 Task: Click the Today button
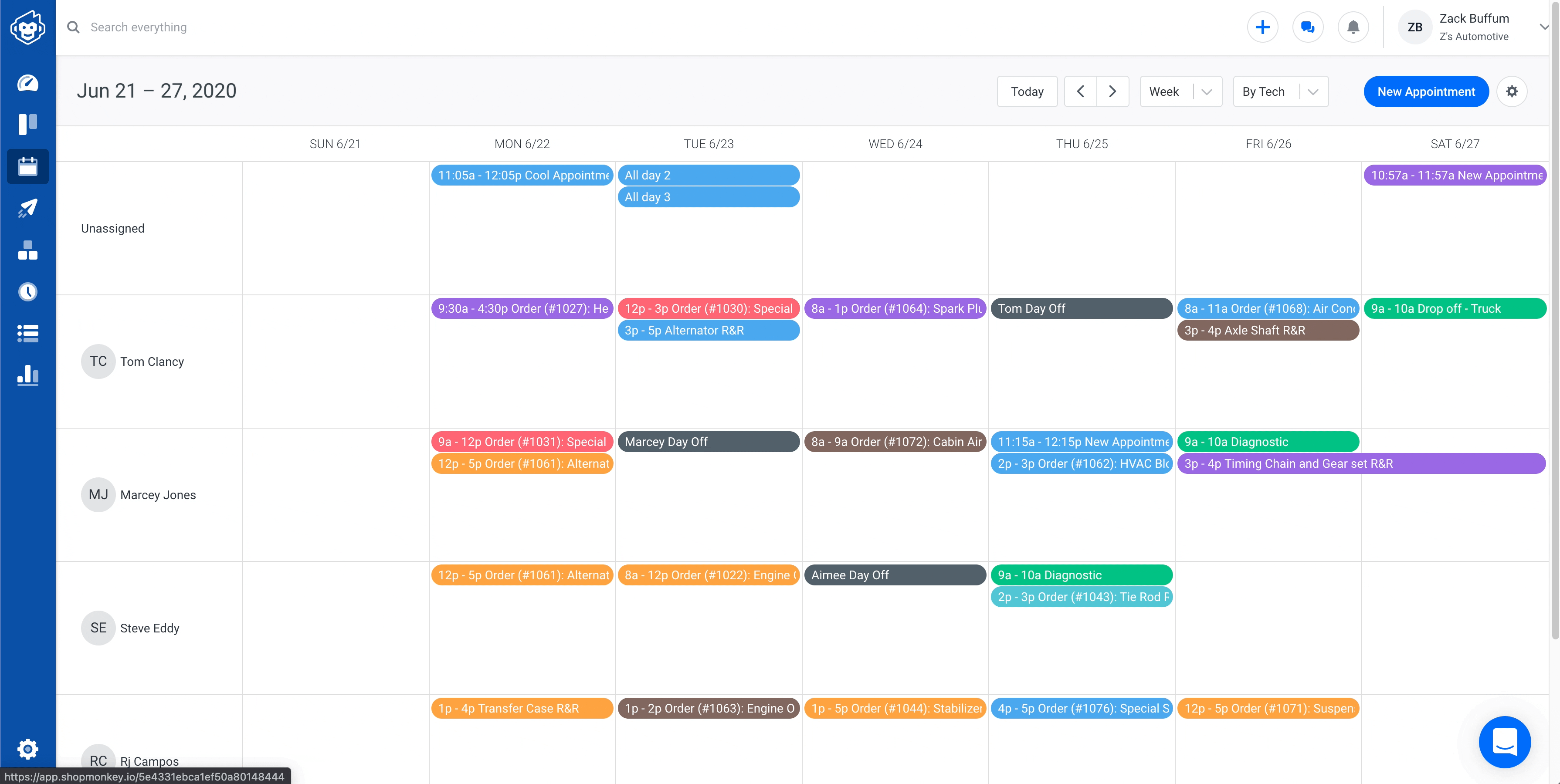click(1027, 91)
